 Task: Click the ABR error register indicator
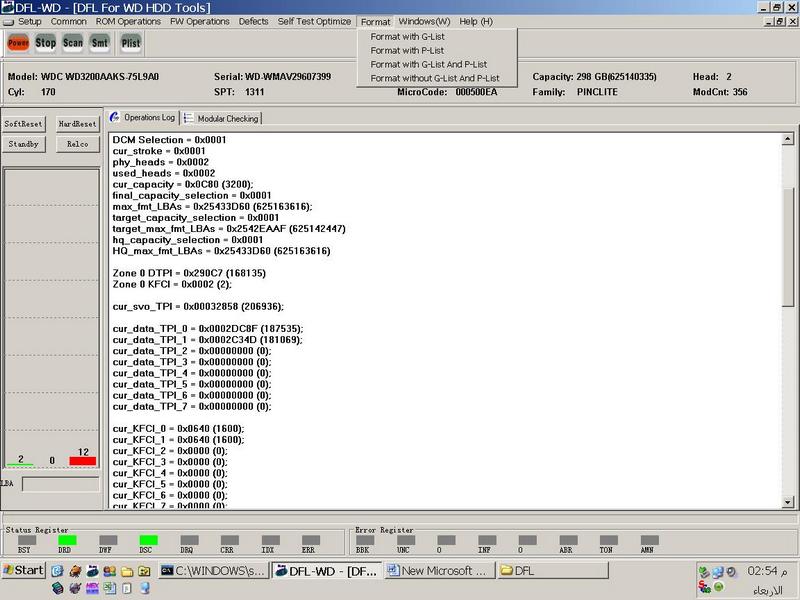[x=568, y=540]
